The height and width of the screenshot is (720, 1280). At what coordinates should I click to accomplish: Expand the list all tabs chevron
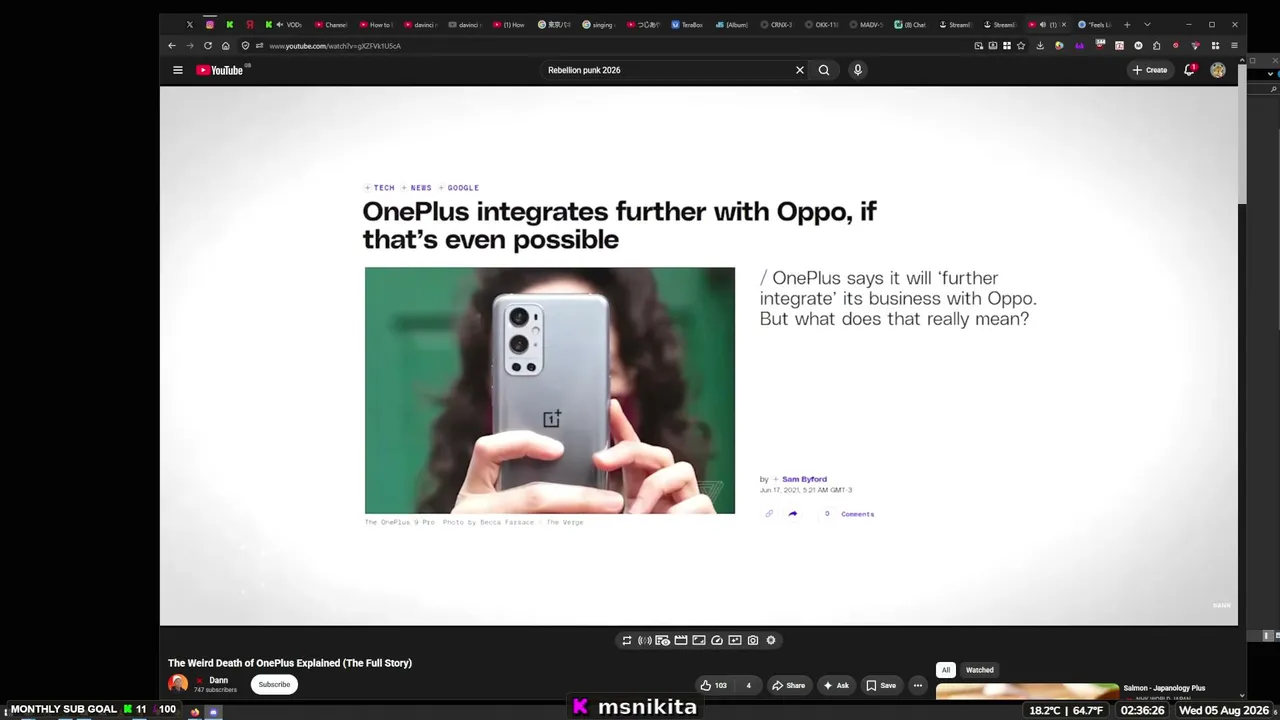pyautogui.click(x=1147, y=25)
